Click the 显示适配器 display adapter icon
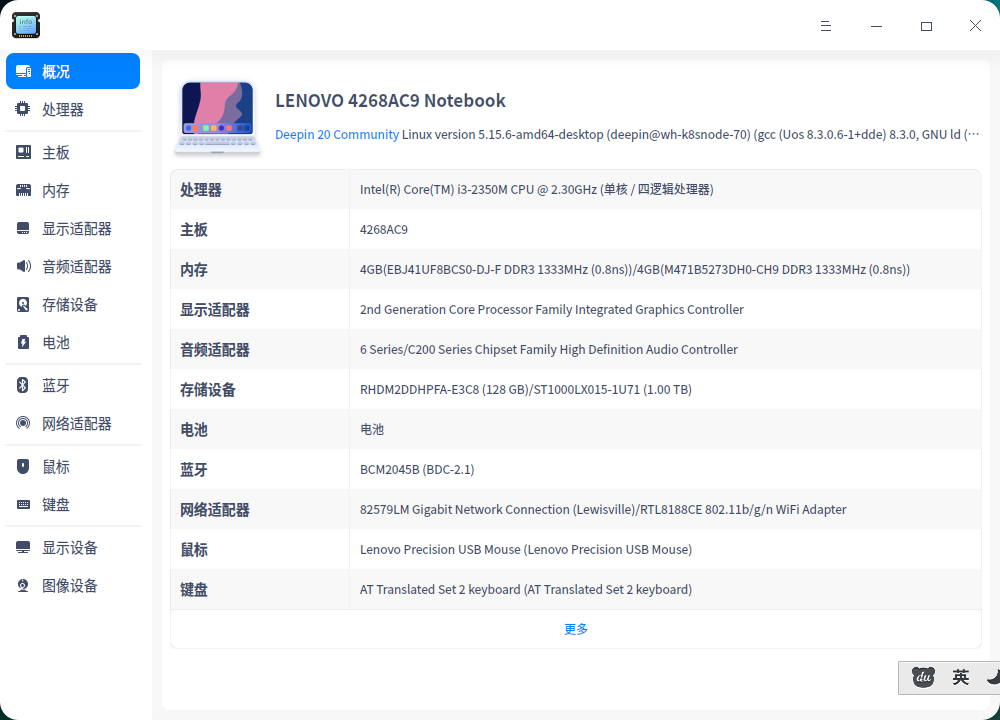The image size is (1000, 720). (x=23, y=228)
